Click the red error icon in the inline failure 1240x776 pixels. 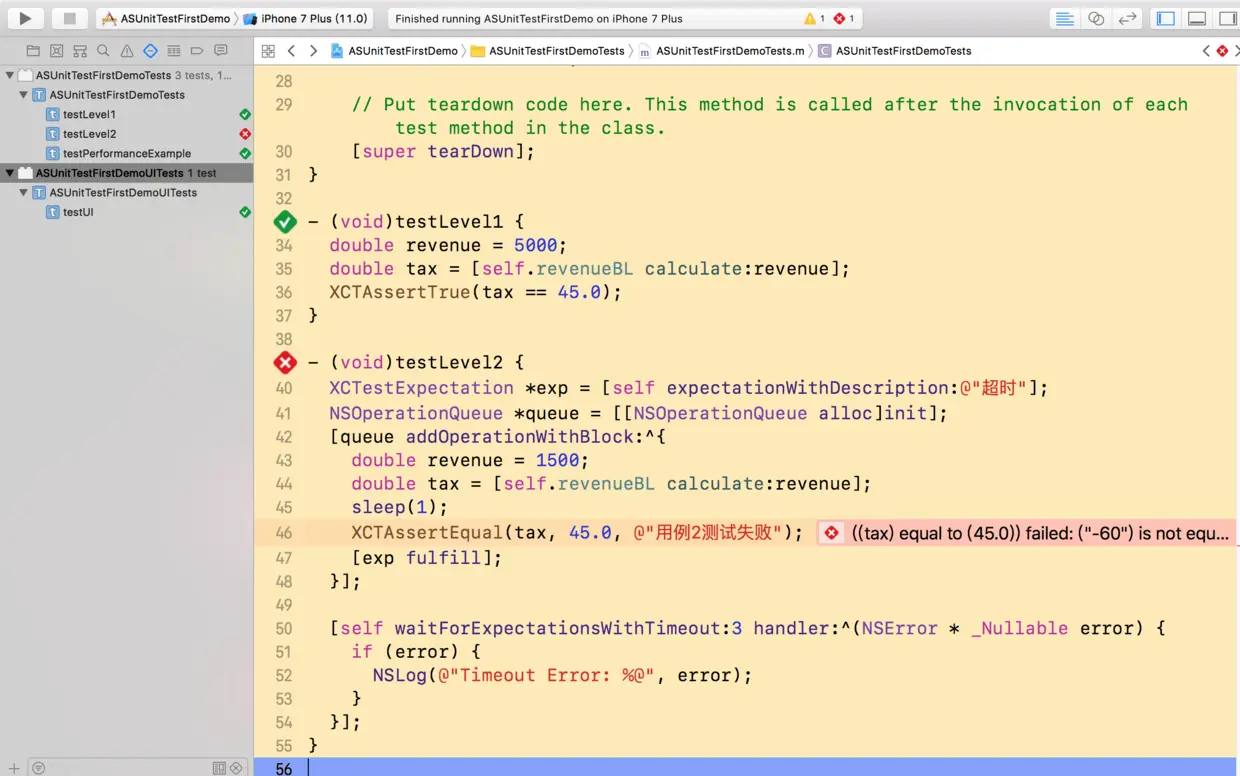[831, 533]
